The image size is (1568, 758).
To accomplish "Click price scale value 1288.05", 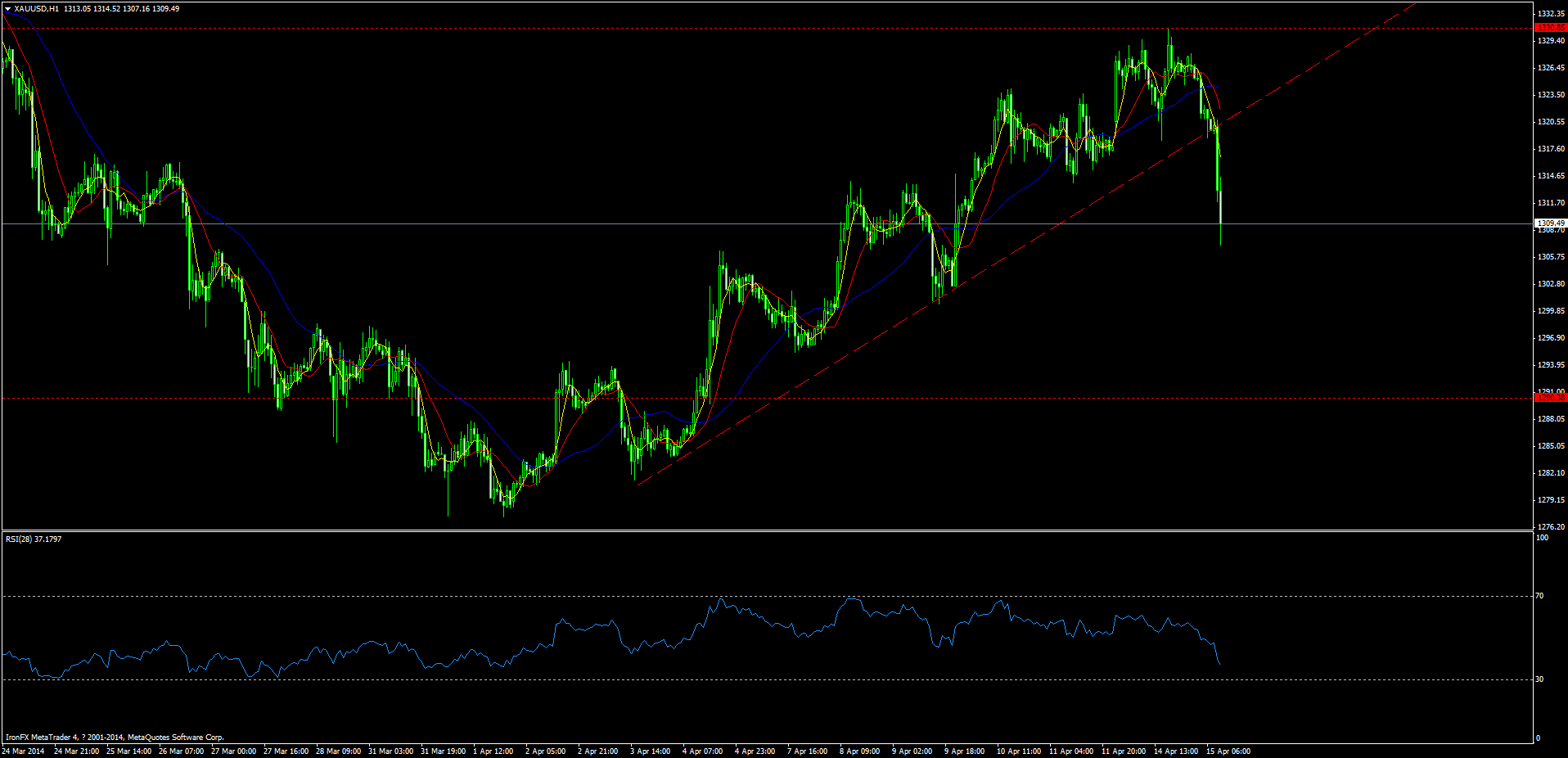I will [x=1551, y=419].
